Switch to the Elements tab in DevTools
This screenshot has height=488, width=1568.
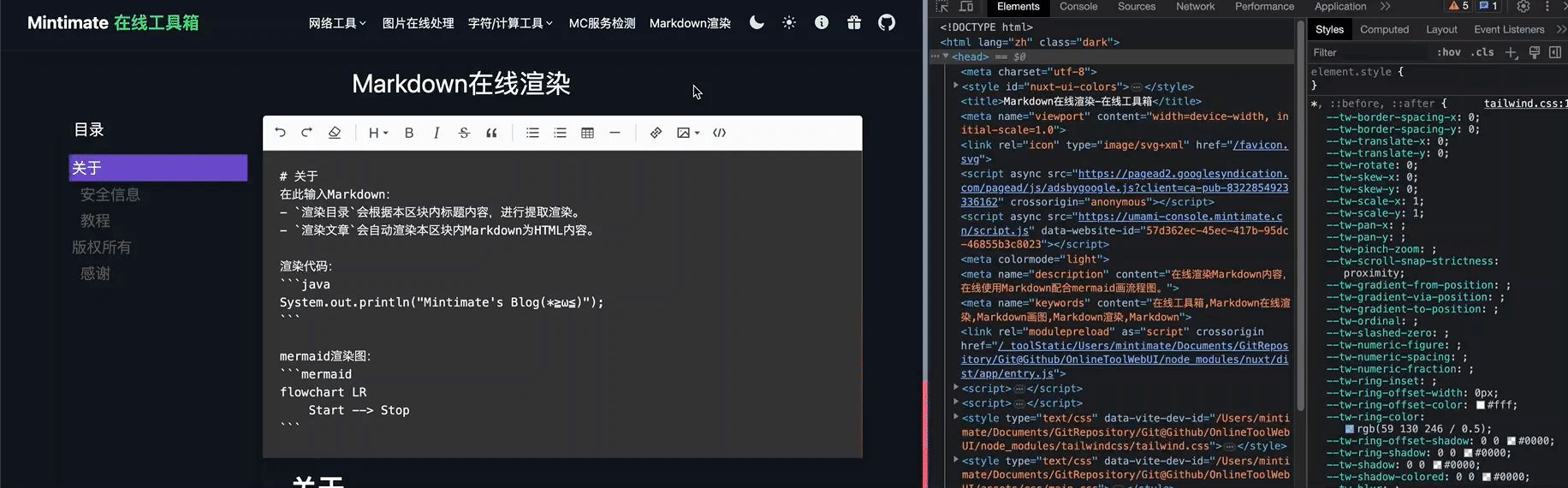tap(1018, 7)
